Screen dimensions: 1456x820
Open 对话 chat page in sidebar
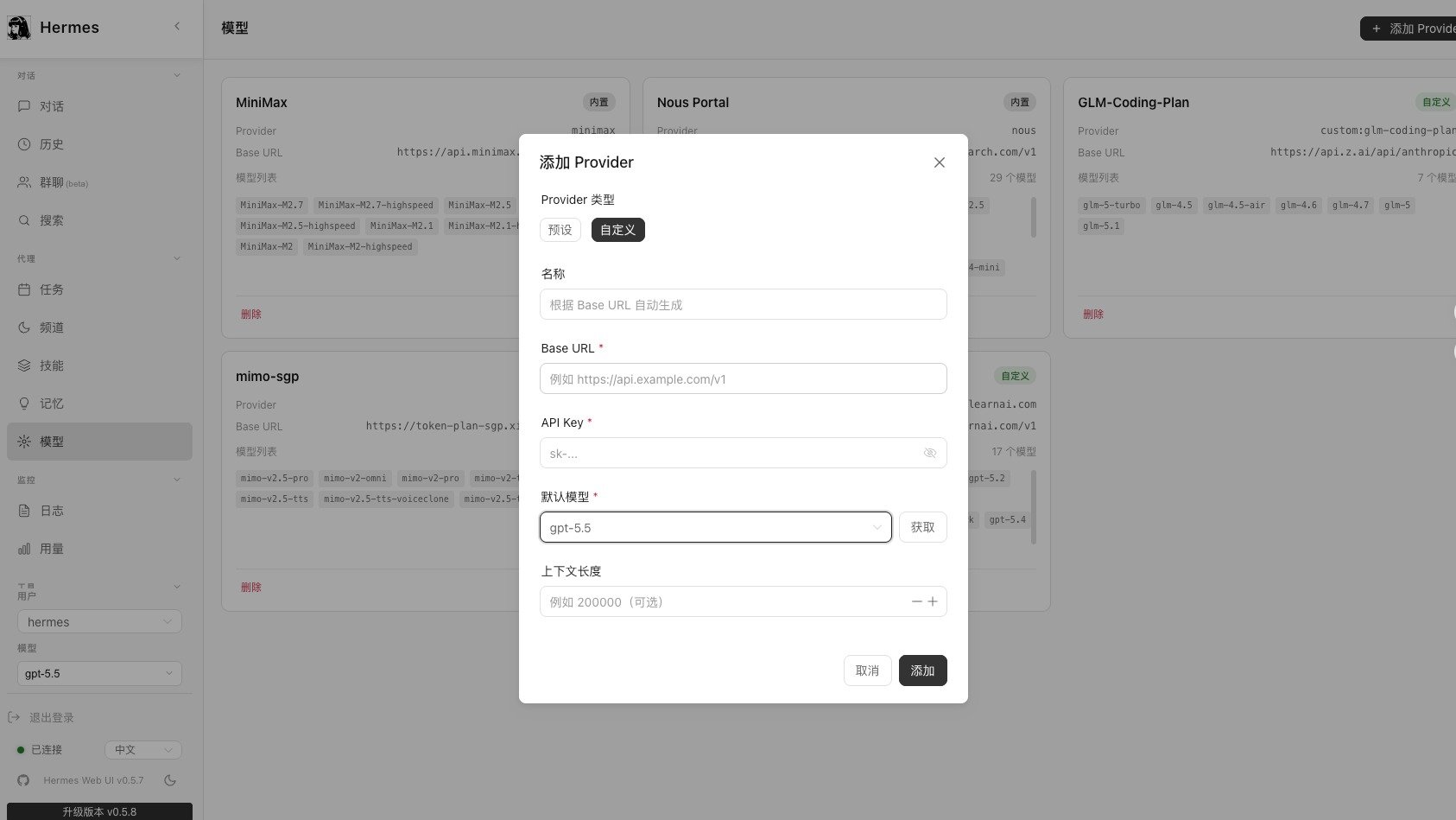tap(99, 106)
